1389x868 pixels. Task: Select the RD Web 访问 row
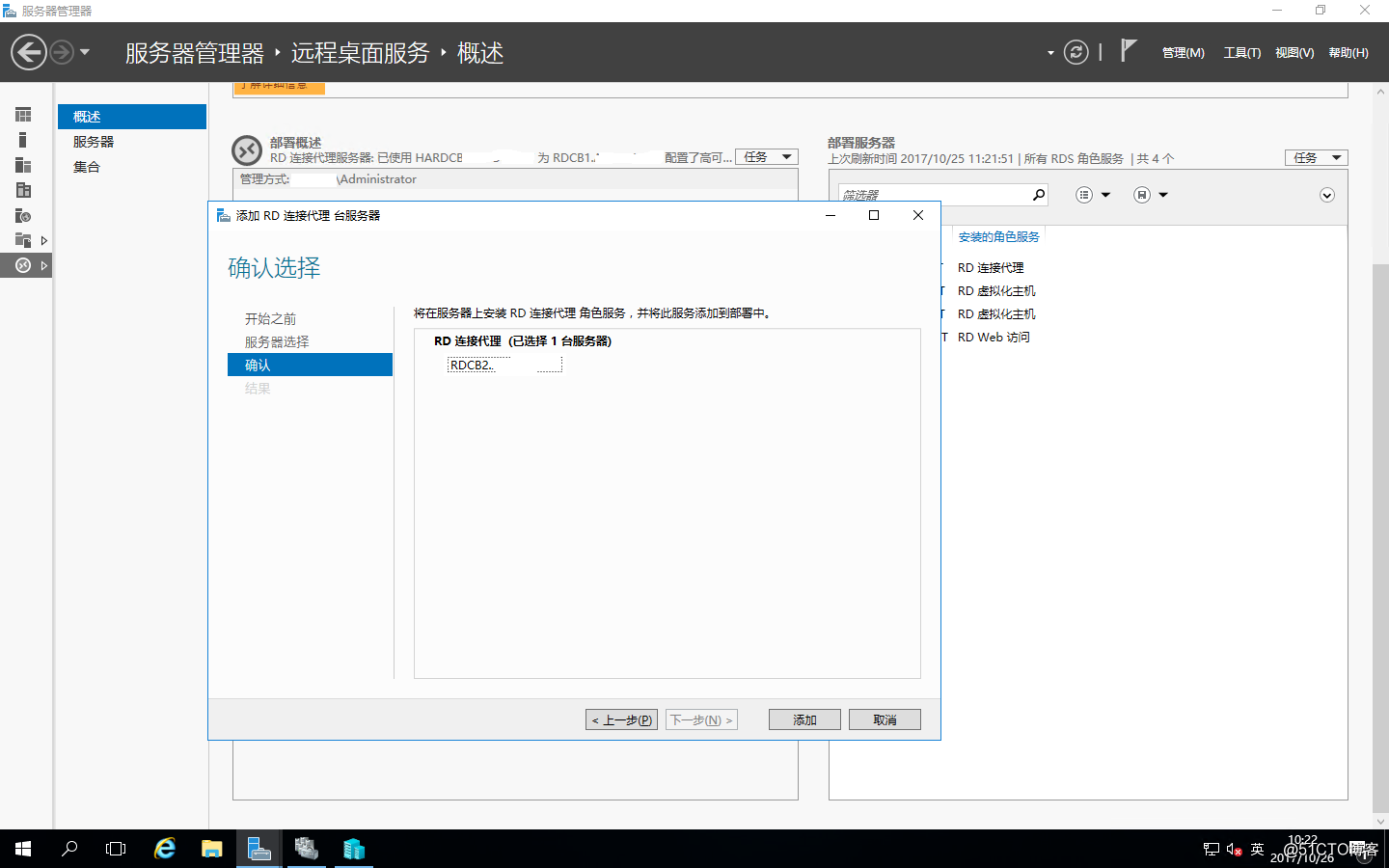click(993, 337)
